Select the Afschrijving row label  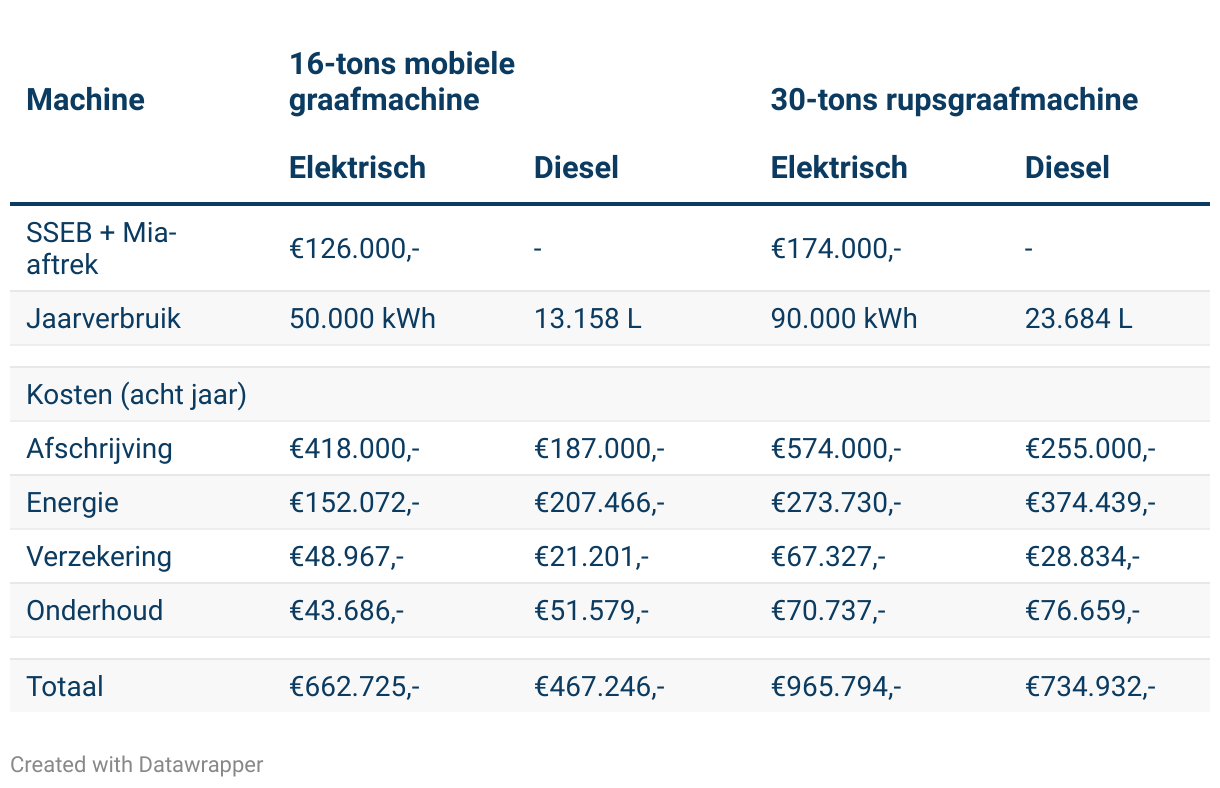click(x=99, y=449)
